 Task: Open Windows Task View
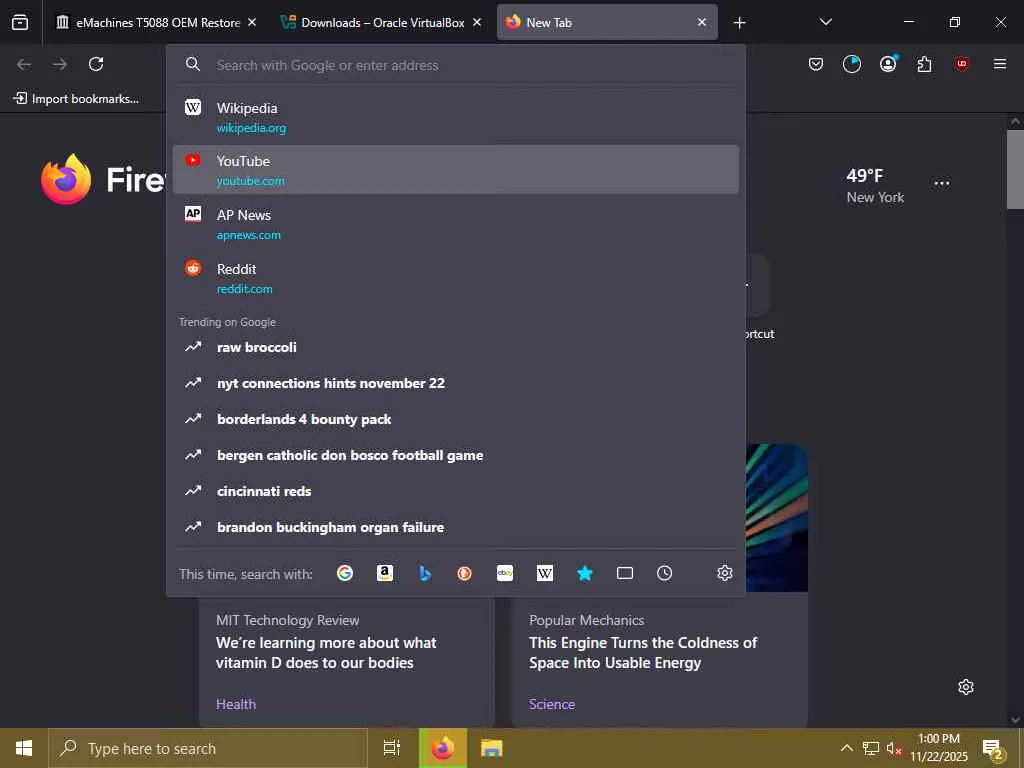click(391, 748)
